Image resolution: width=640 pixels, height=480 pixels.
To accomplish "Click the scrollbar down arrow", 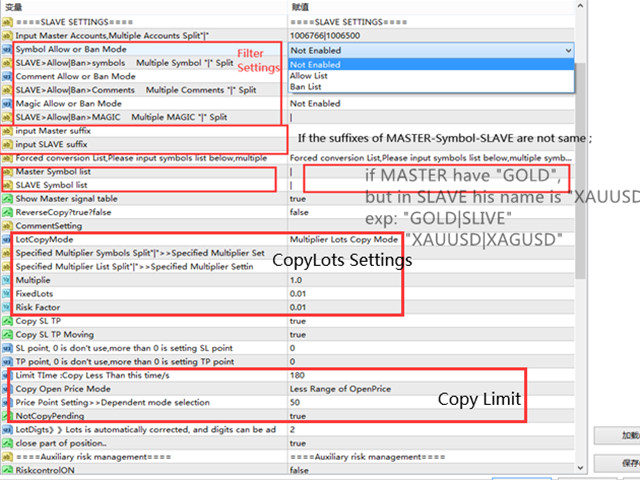I will [x=580, y=468].
